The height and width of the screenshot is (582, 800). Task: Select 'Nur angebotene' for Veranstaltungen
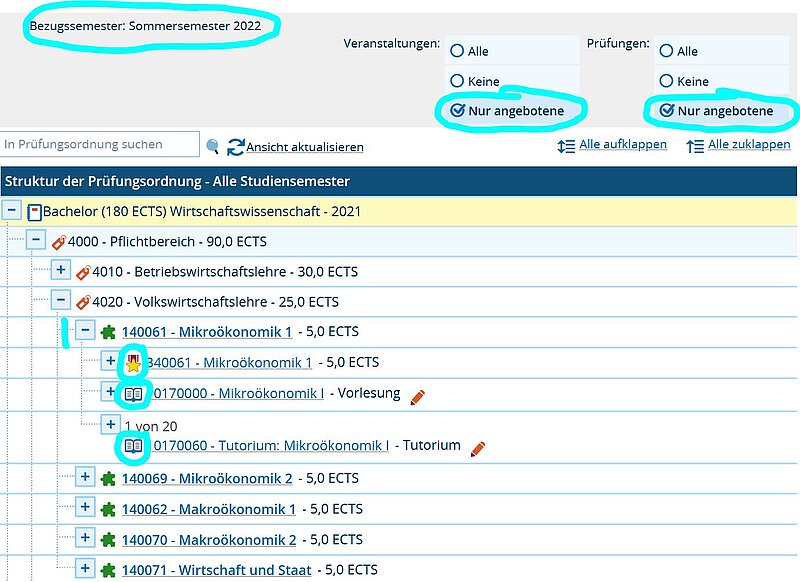(x=457, y=111)
